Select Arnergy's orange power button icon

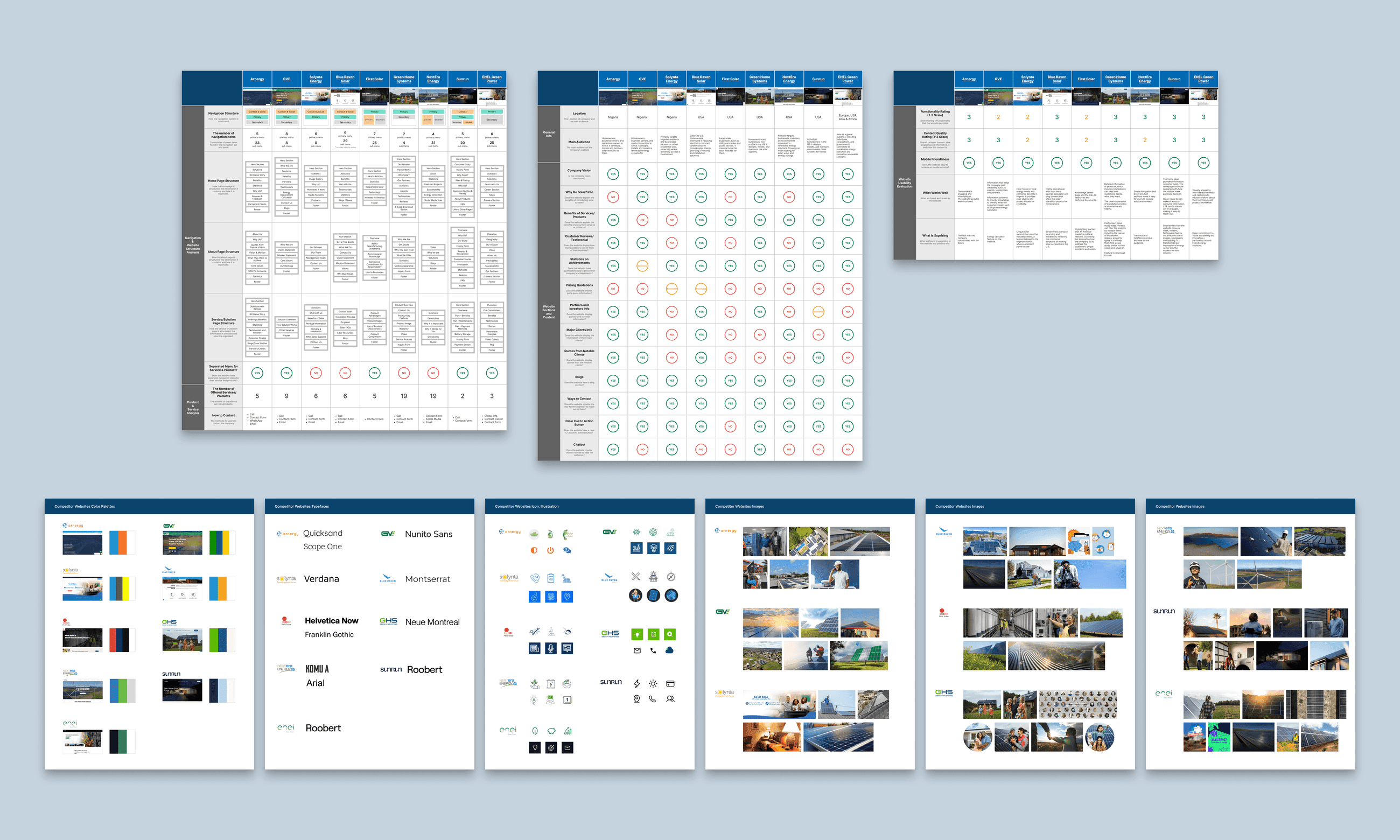[x=550, y=550]
